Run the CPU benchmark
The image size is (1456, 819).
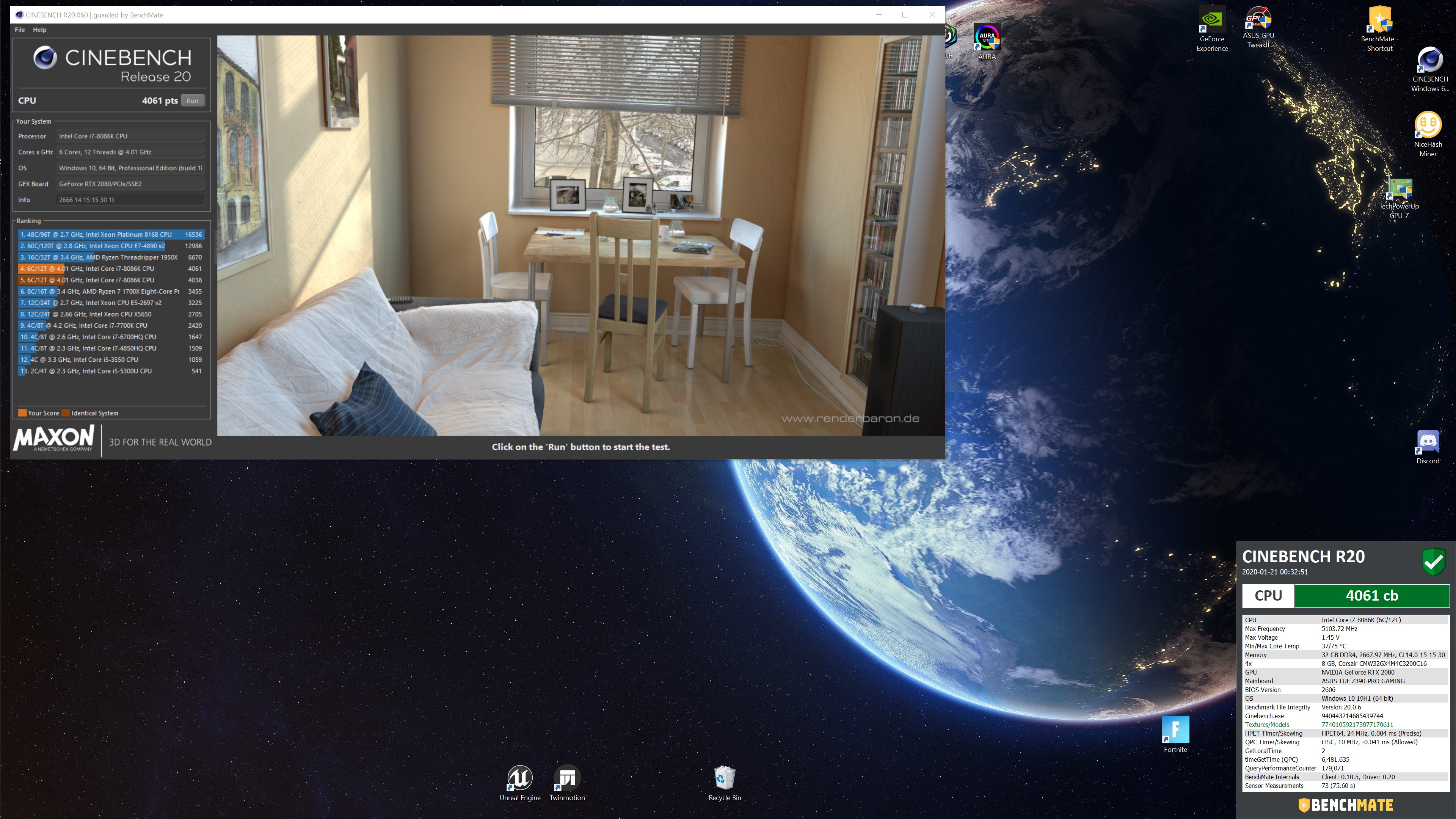click(193, 100)
